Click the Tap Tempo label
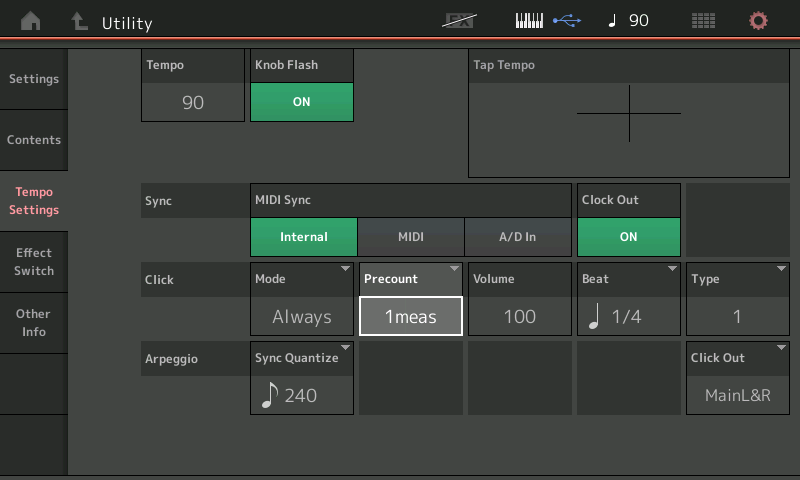Viewport: 800px width, 480px height. click(504, 65)
